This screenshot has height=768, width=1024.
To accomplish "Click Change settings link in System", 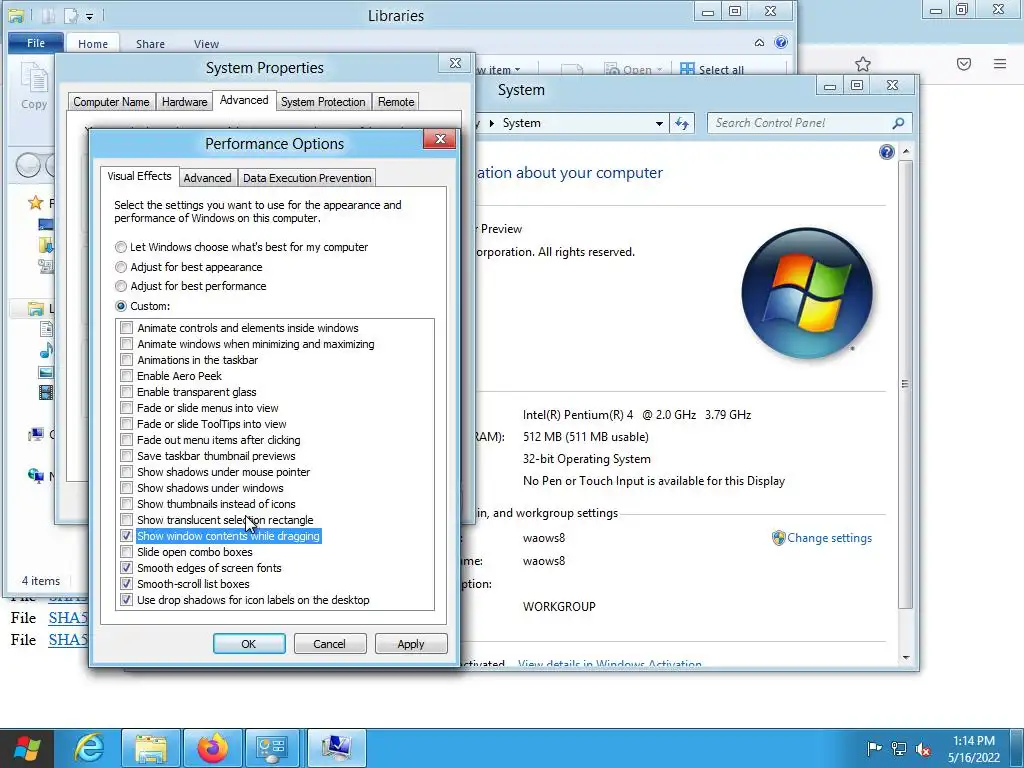I will (x=829, y=538).
